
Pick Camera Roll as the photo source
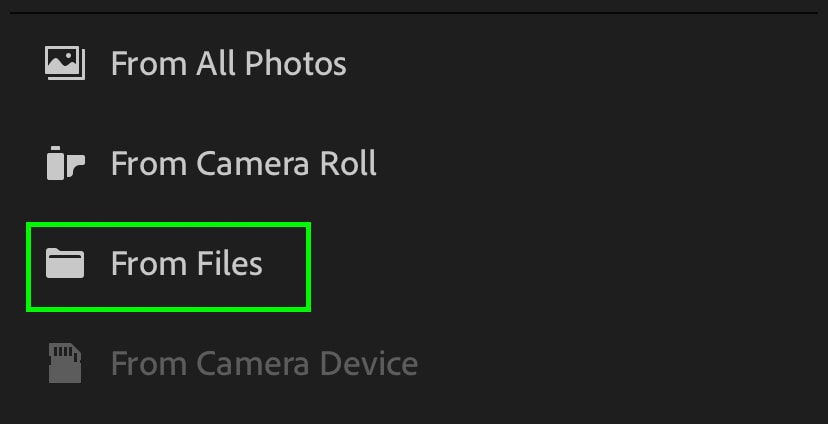(x=243, y=163)
